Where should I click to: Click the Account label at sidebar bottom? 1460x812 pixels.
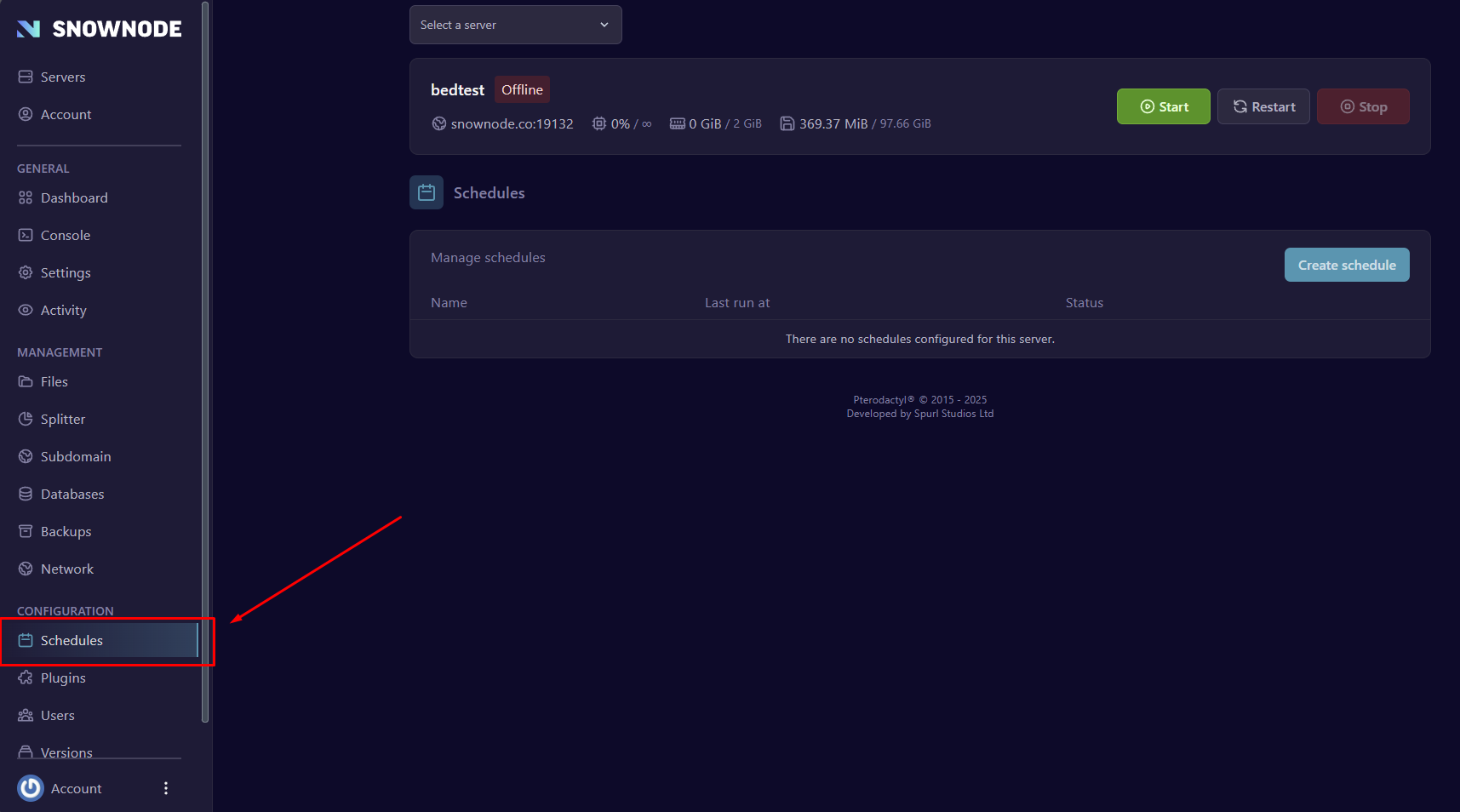tap(76, 788)
